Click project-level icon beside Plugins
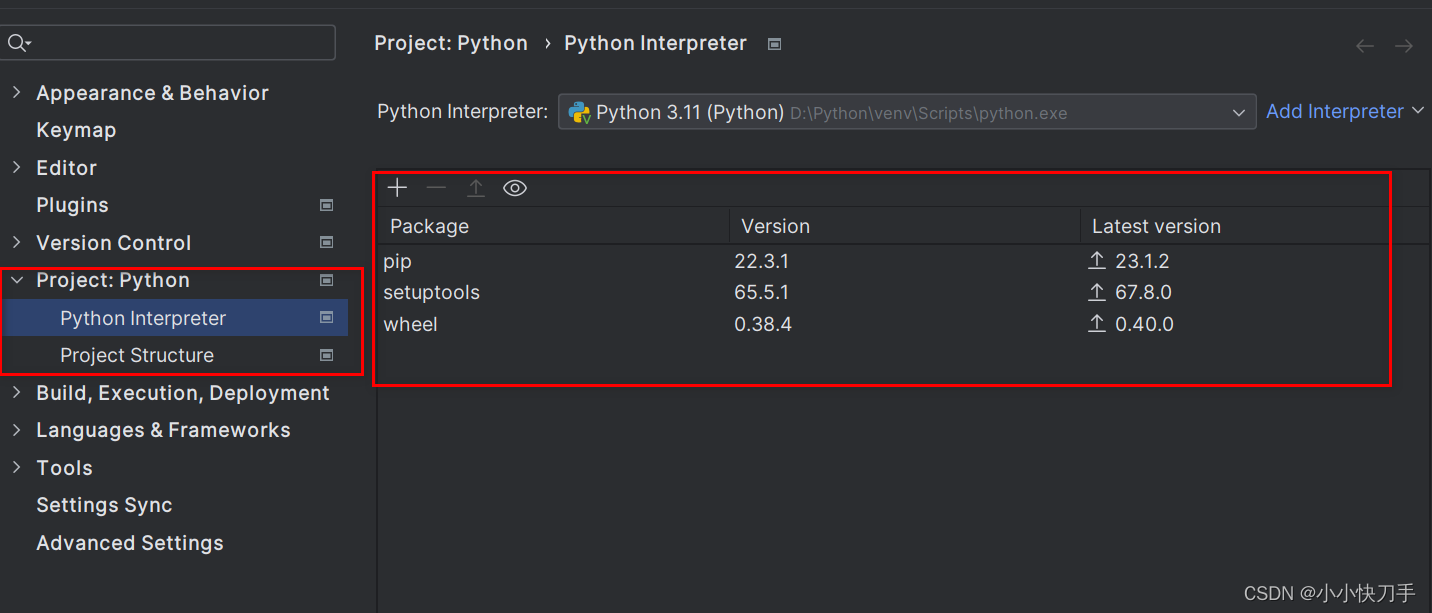This screenshot has height=613, width=1432. pos(326,205)
